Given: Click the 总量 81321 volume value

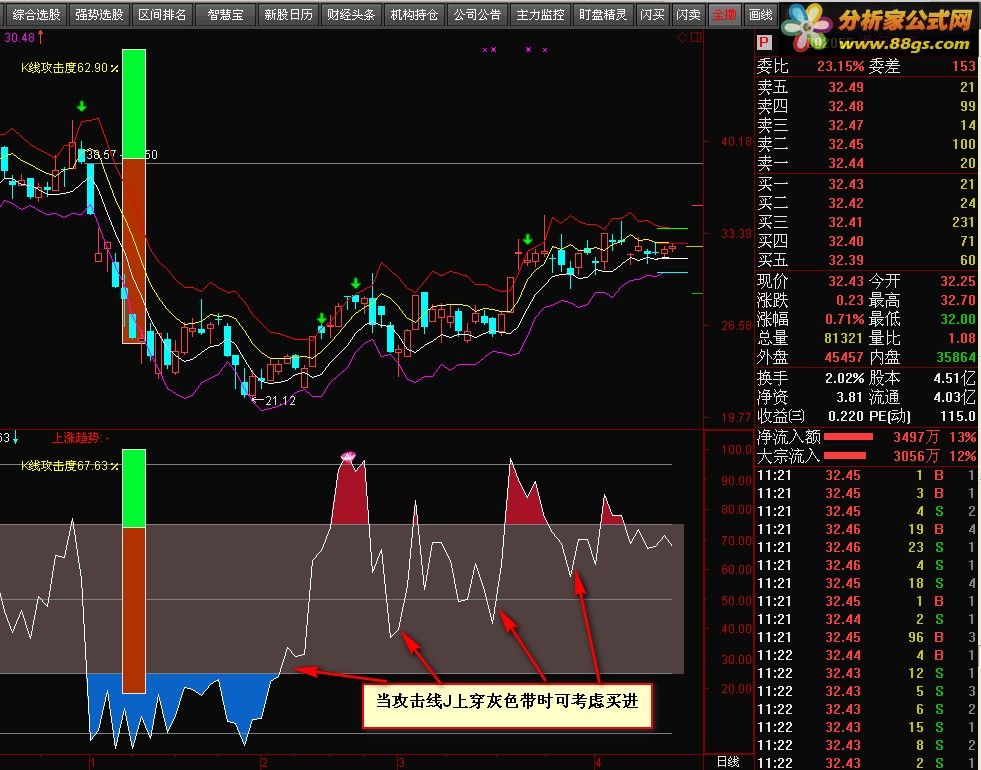Looking at the screenshot, I should coord(843,338).
